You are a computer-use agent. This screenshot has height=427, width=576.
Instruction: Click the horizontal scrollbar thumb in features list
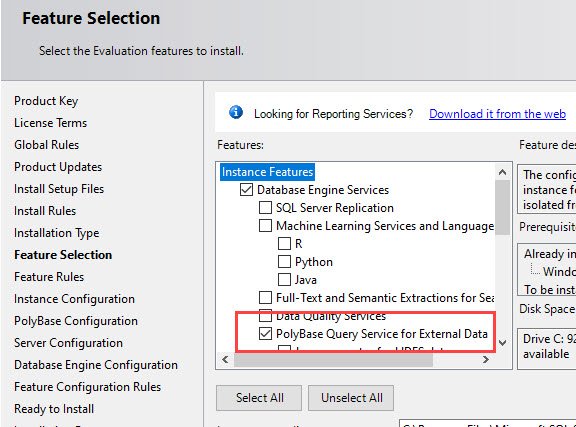point(334,359)
